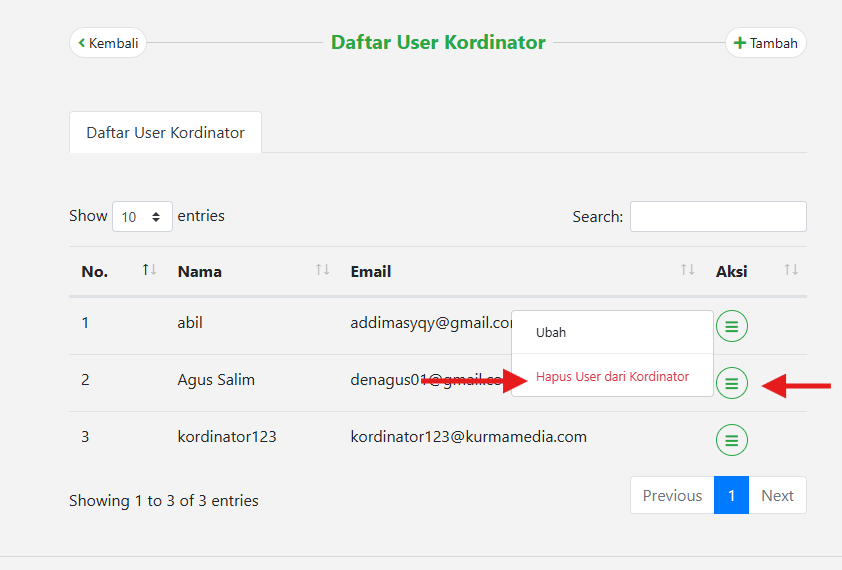The height and width of the screenshot is (570, 842).
Task: Open the action menu for Agus Salim
Action: click(732, 383)
